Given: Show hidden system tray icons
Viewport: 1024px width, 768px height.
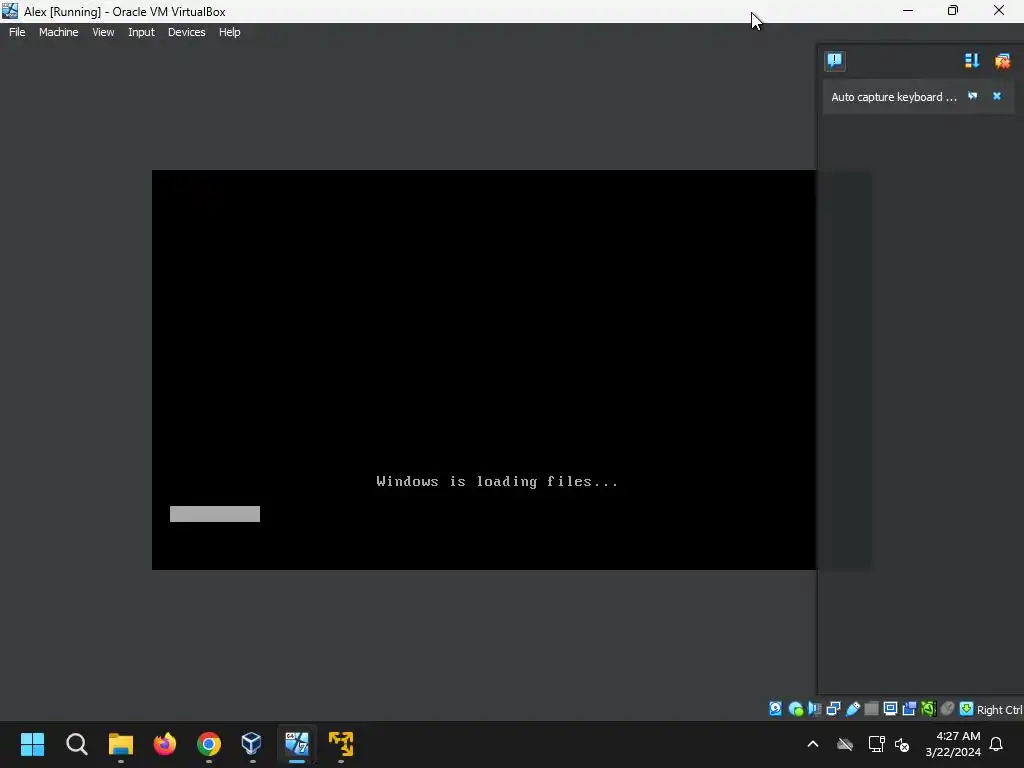Looking at the screenshot, I should coord(813,744).
